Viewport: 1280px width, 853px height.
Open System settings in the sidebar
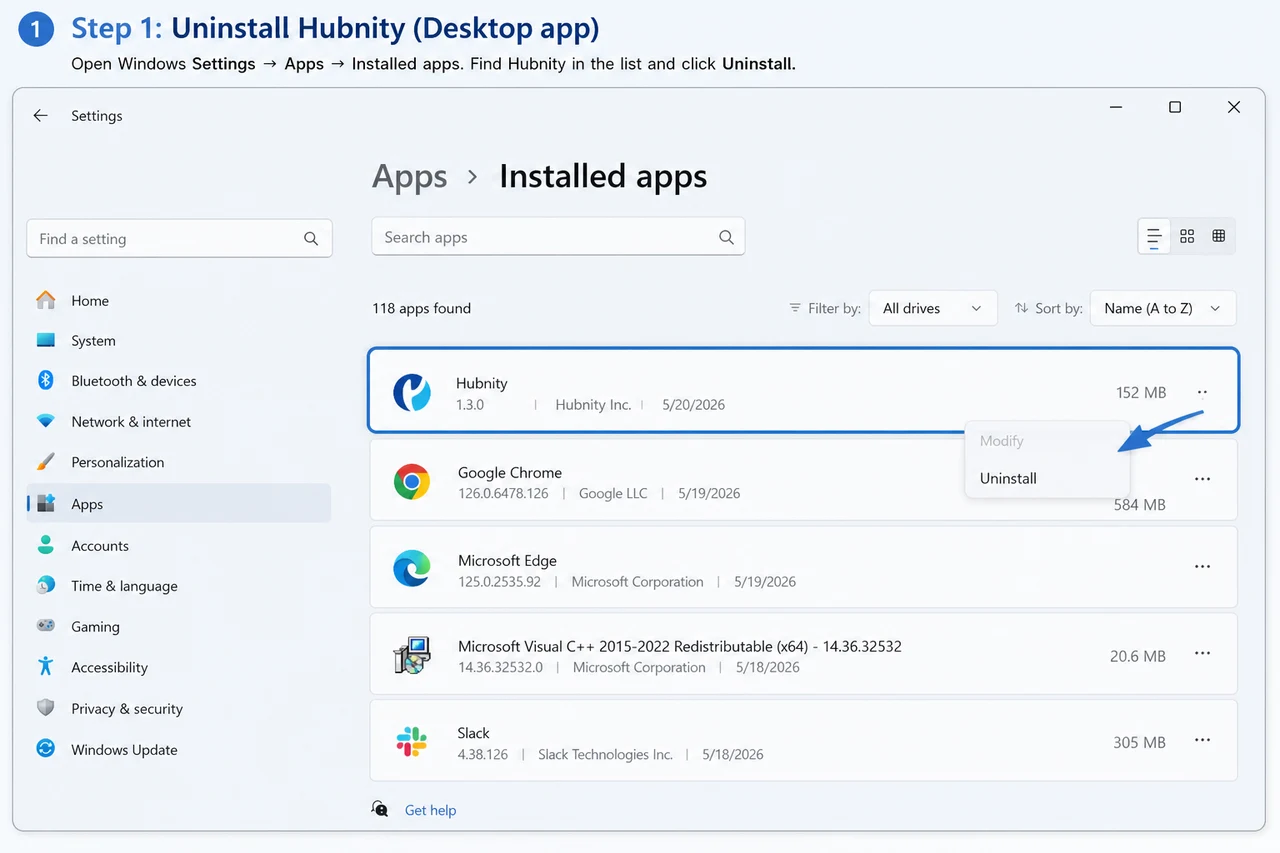93,341
